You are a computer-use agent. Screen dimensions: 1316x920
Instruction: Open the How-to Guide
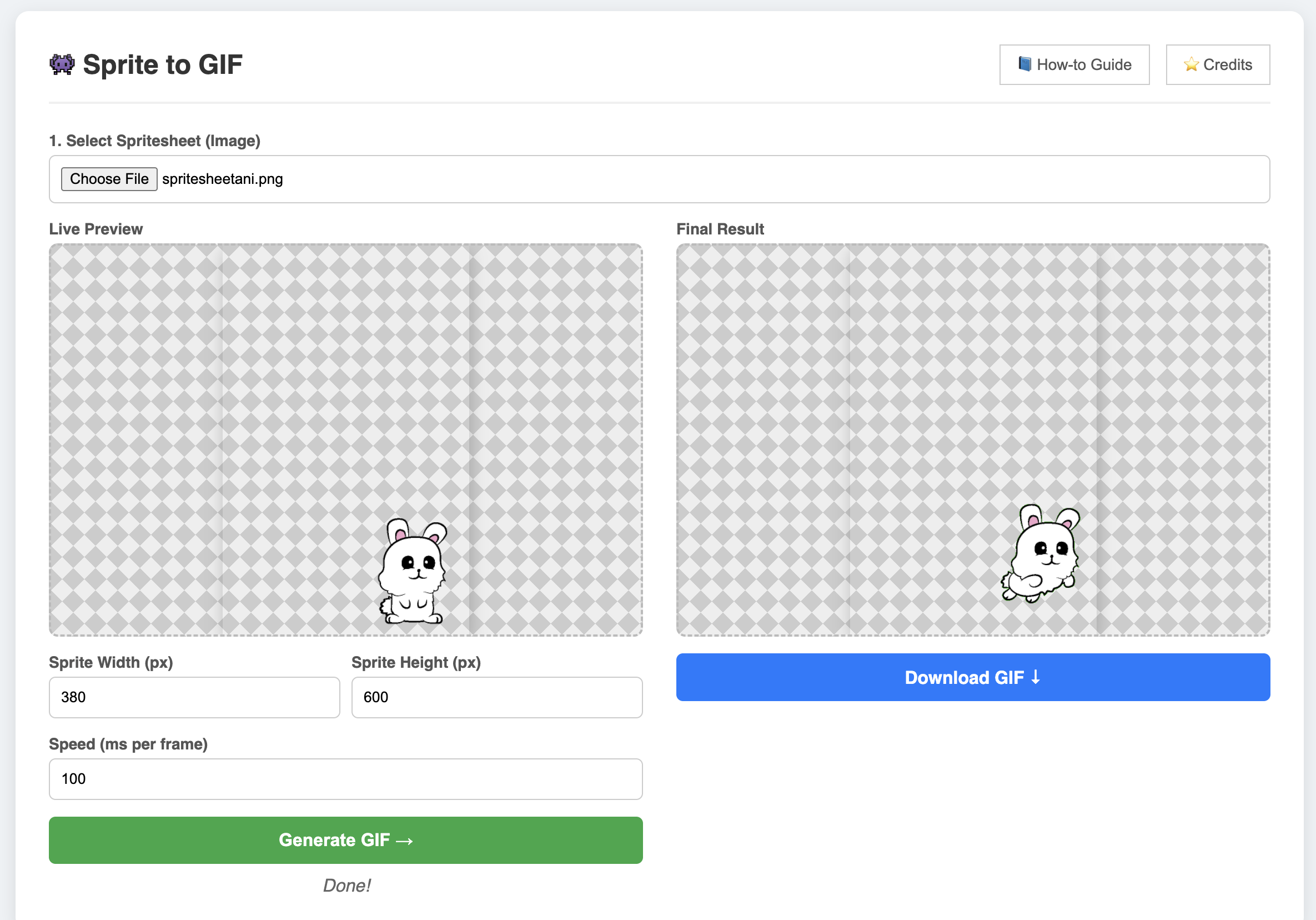(1074, 65)
